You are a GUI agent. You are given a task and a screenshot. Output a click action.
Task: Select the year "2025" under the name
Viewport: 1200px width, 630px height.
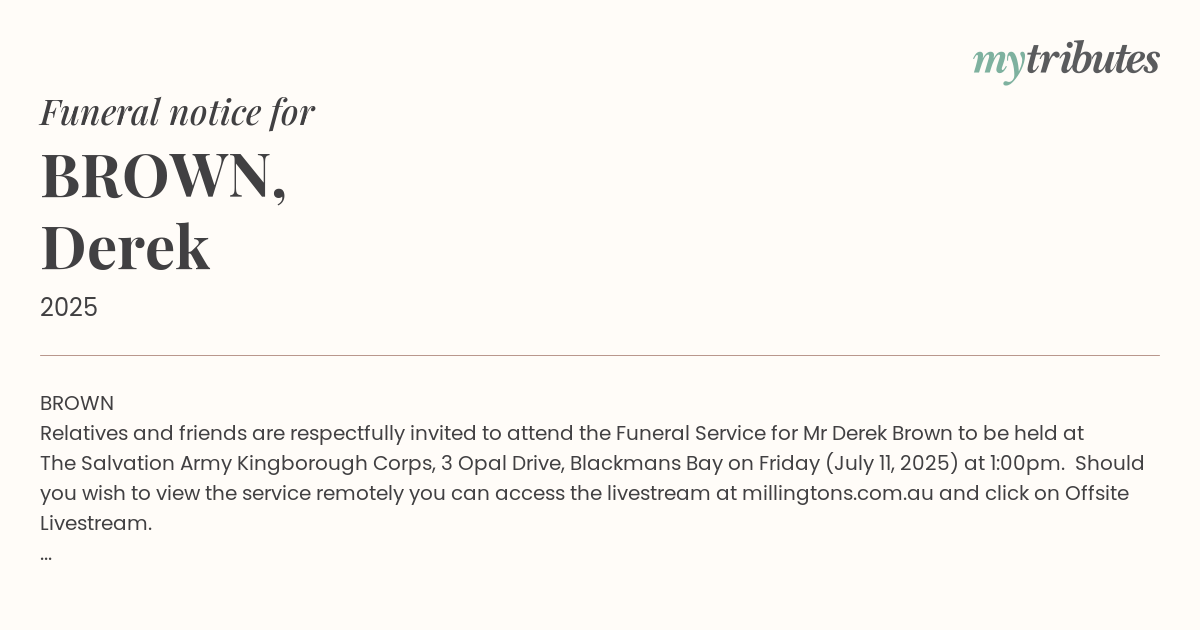coord(69,307)
